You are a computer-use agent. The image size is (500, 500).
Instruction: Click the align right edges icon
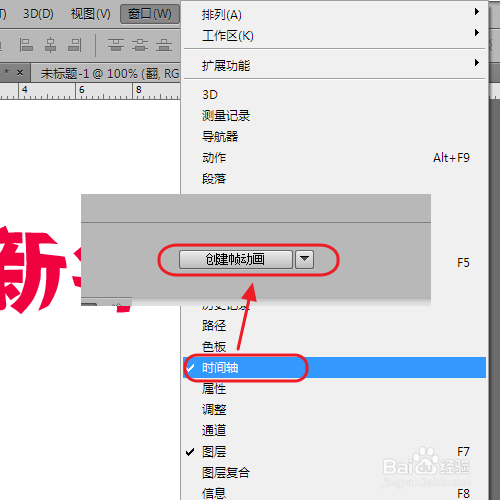75,45
